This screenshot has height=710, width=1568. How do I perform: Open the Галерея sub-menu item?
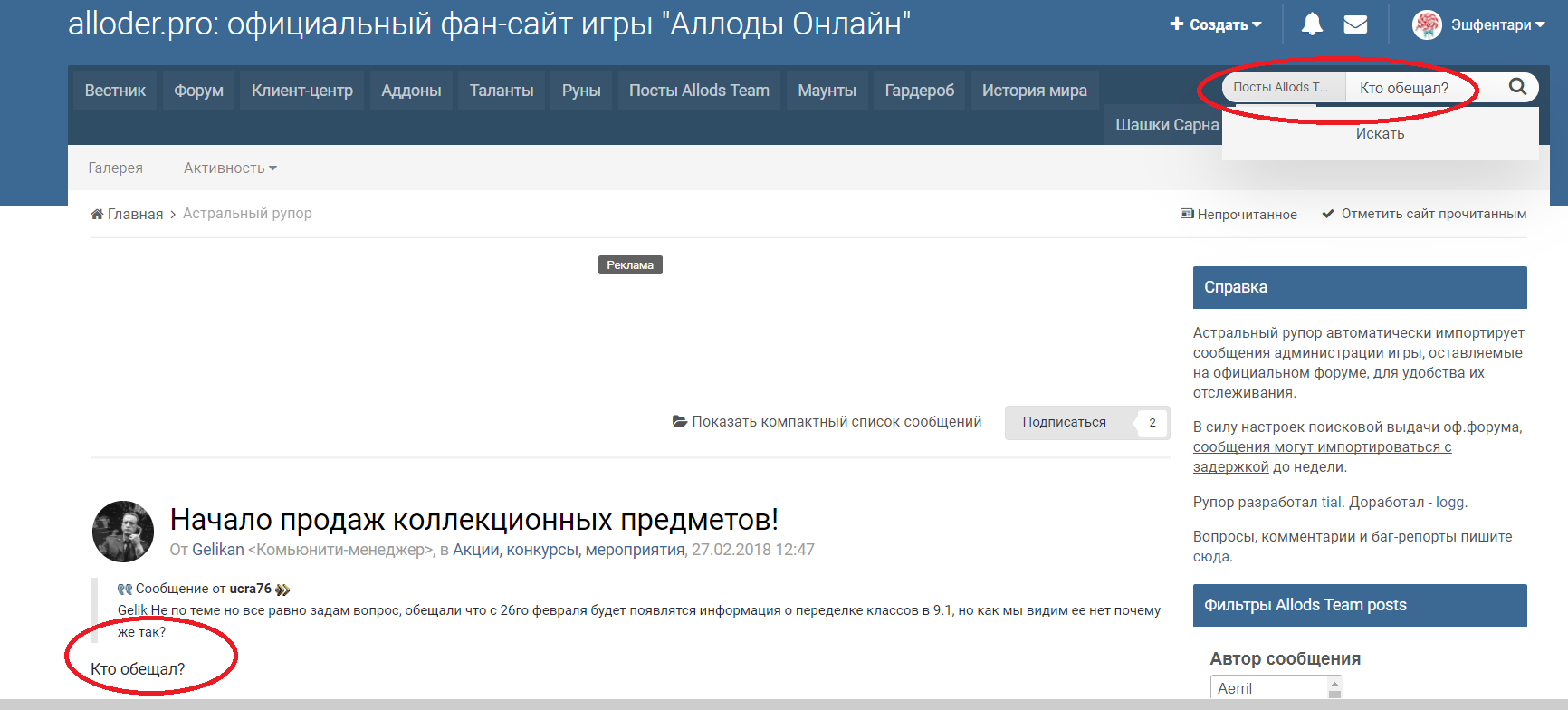coord(115,168)
